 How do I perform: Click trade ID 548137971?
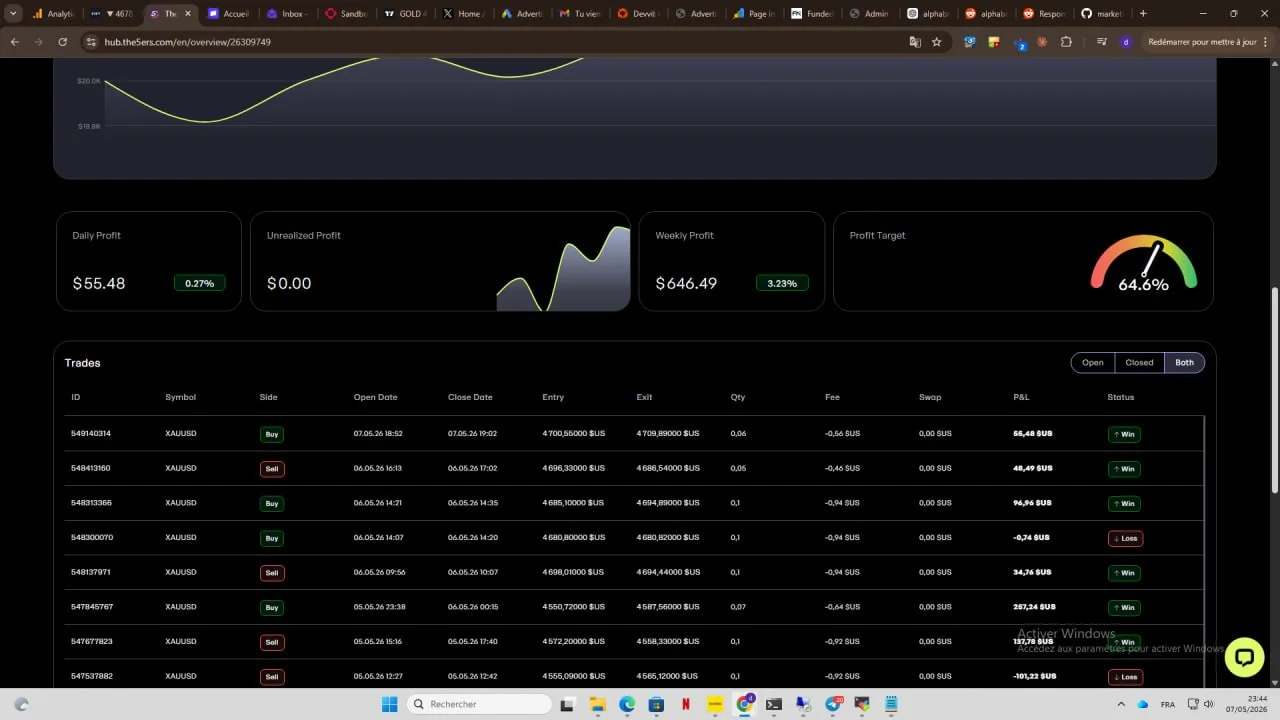point(91,572)
